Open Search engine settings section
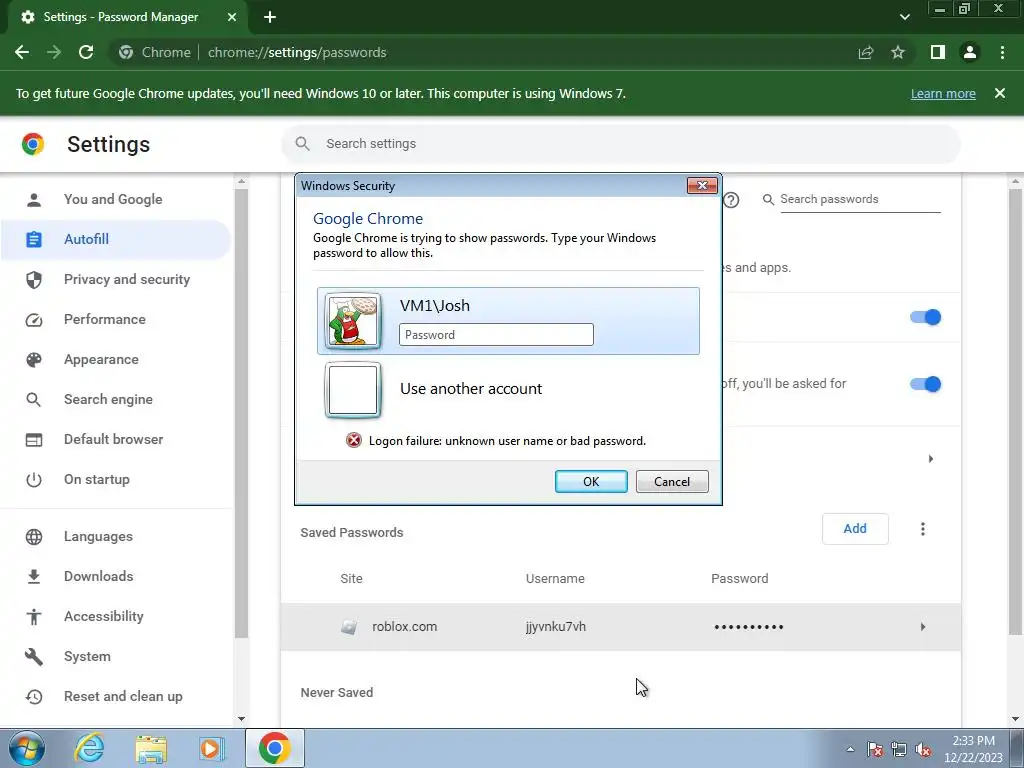Image resolution: width=1024 pixels, height=768 pixels. coord(108,399)
